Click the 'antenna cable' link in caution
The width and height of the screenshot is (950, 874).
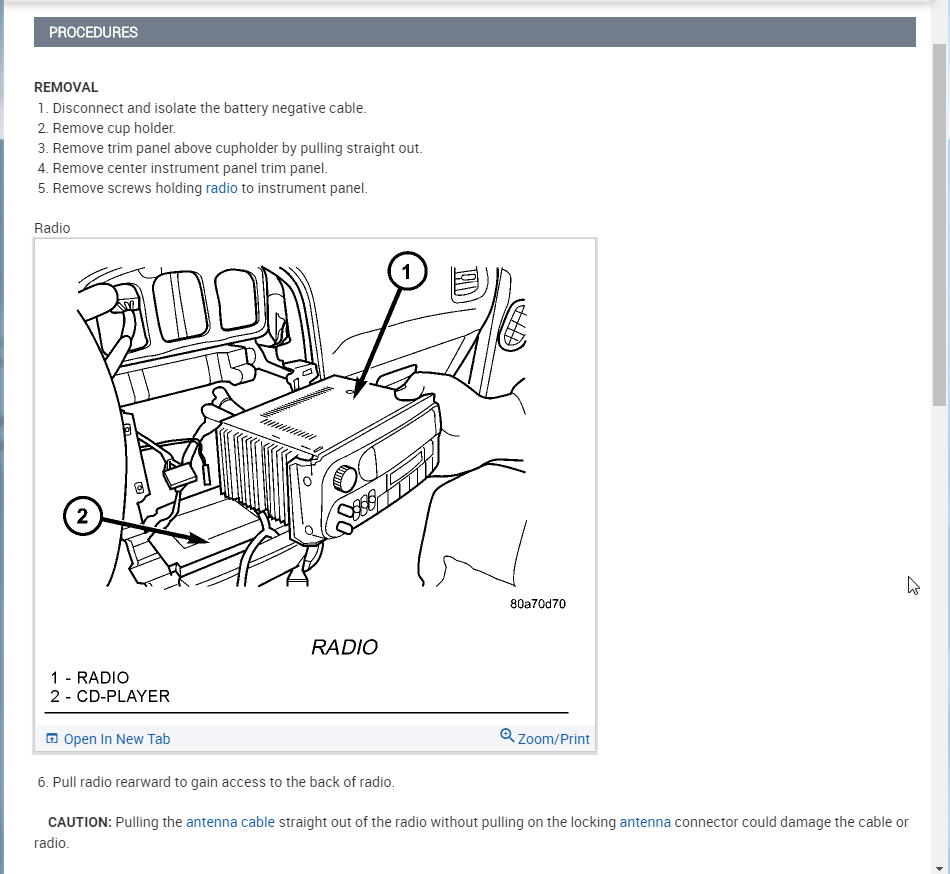(230, 822)
